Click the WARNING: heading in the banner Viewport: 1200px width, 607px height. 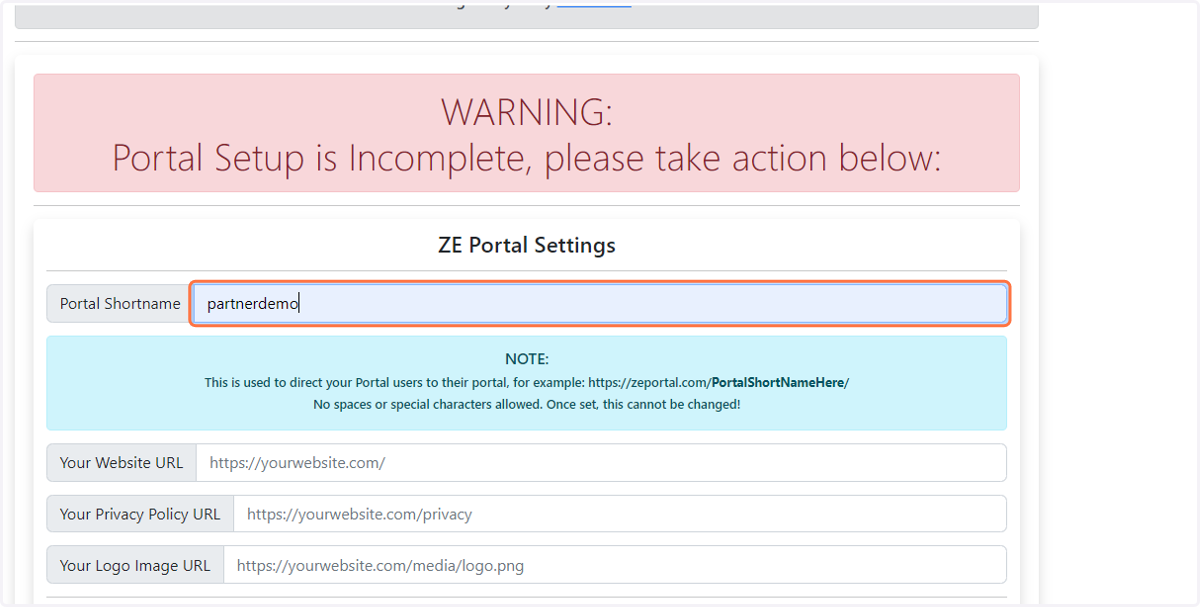[x=527, y=112]
